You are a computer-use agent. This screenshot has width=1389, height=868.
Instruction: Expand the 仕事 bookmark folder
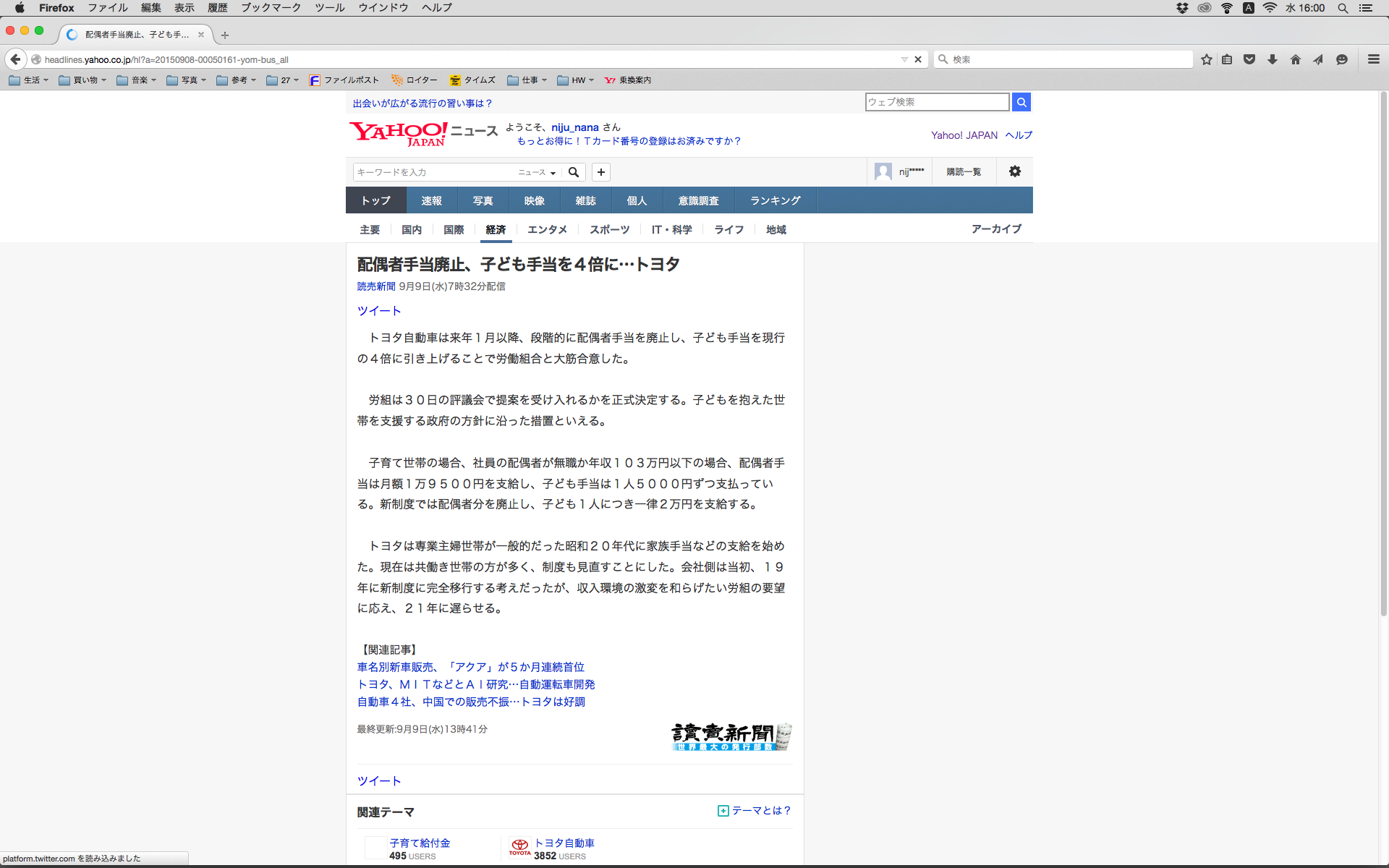pyautogui.click(x=527, y=80)
